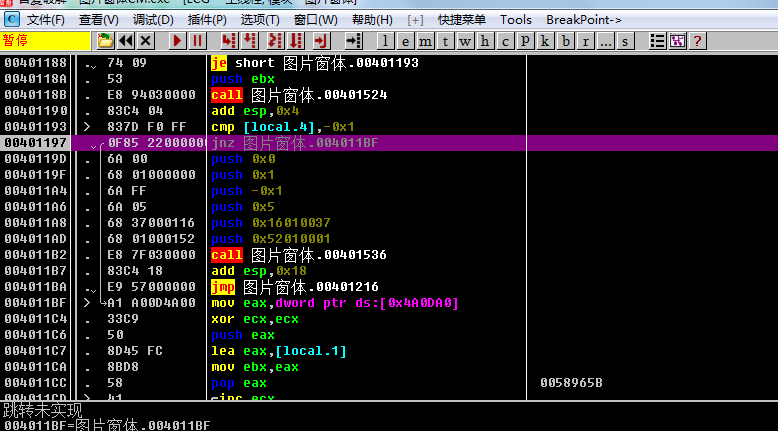Click the Go to address arrow icon

[x=353, y=41]
